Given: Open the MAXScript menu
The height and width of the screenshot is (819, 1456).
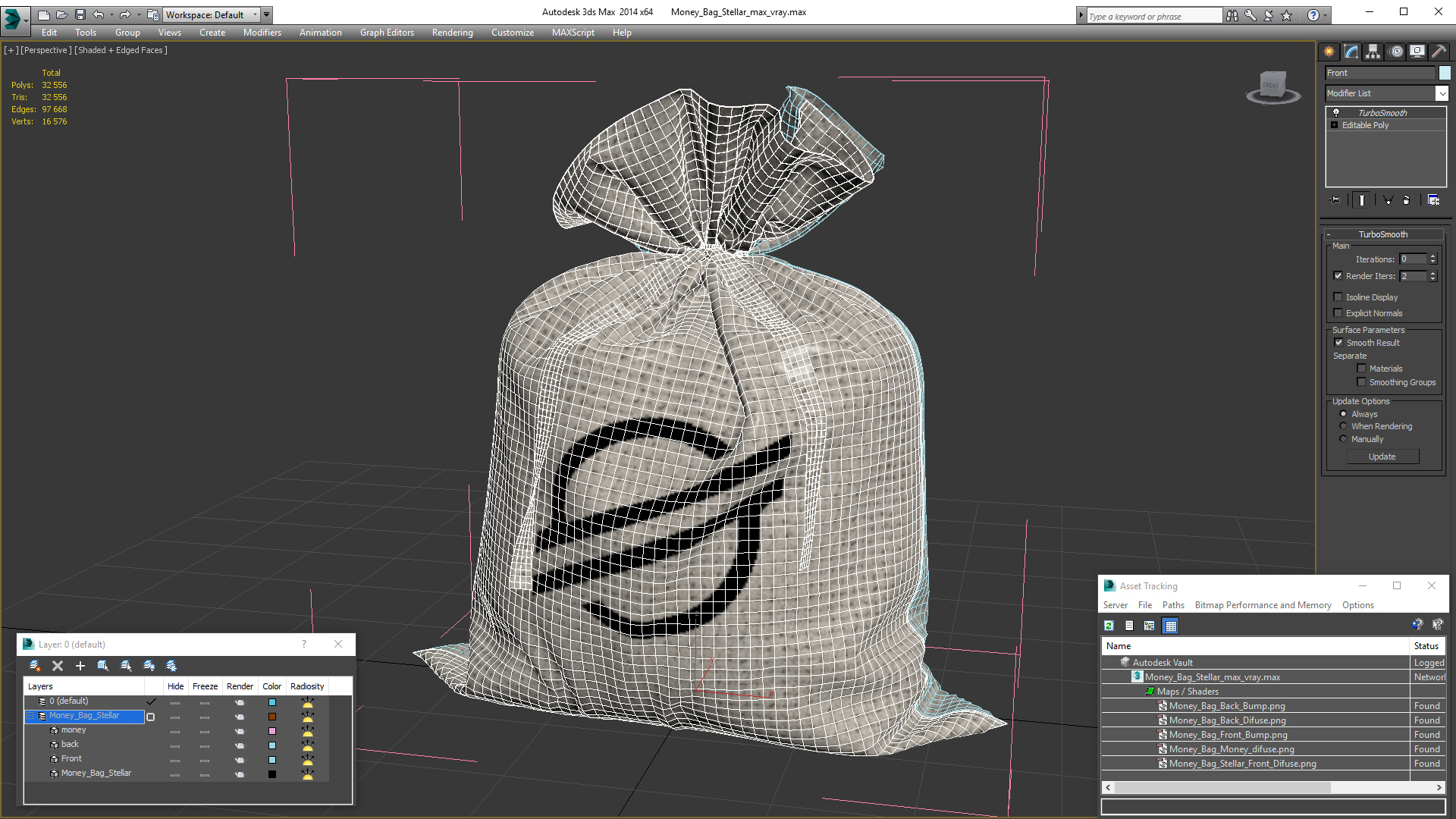Looking at the screenshot, I should point(573,33).
